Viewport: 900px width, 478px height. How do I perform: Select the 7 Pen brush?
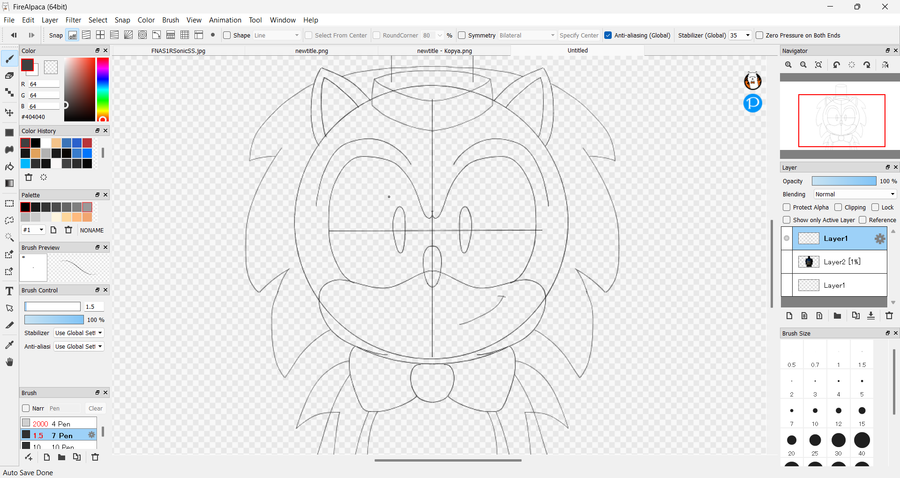(x=59, y=436)
